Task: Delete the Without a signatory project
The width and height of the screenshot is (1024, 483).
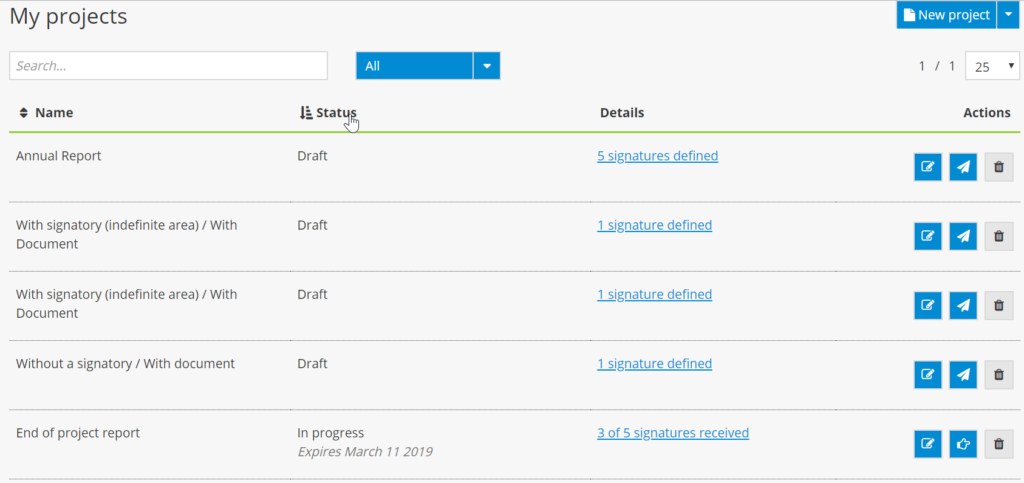Action: pos(998,375)
